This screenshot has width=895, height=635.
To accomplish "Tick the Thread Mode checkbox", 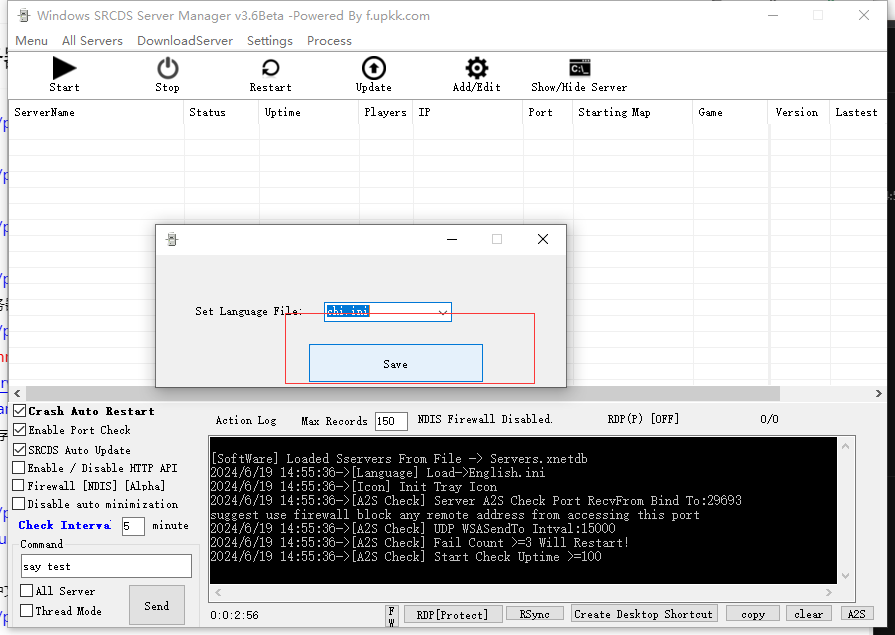I will [27, 610].
